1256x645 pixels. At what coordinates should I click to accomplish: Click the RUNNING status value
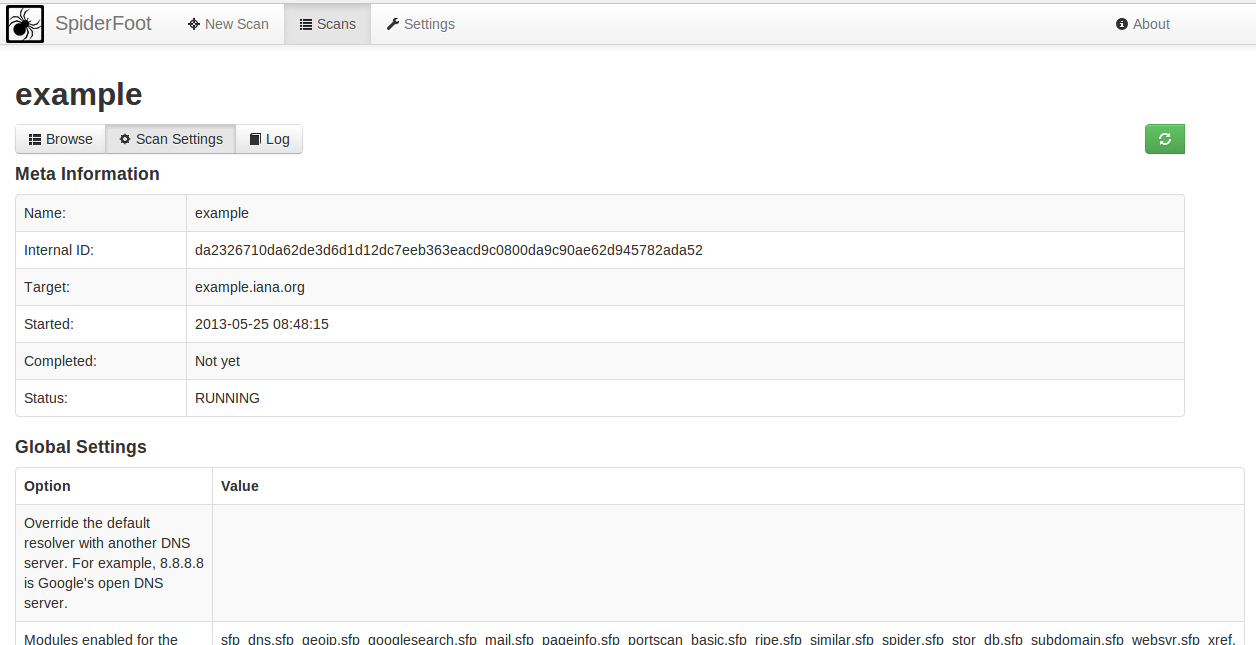(227, 398)
